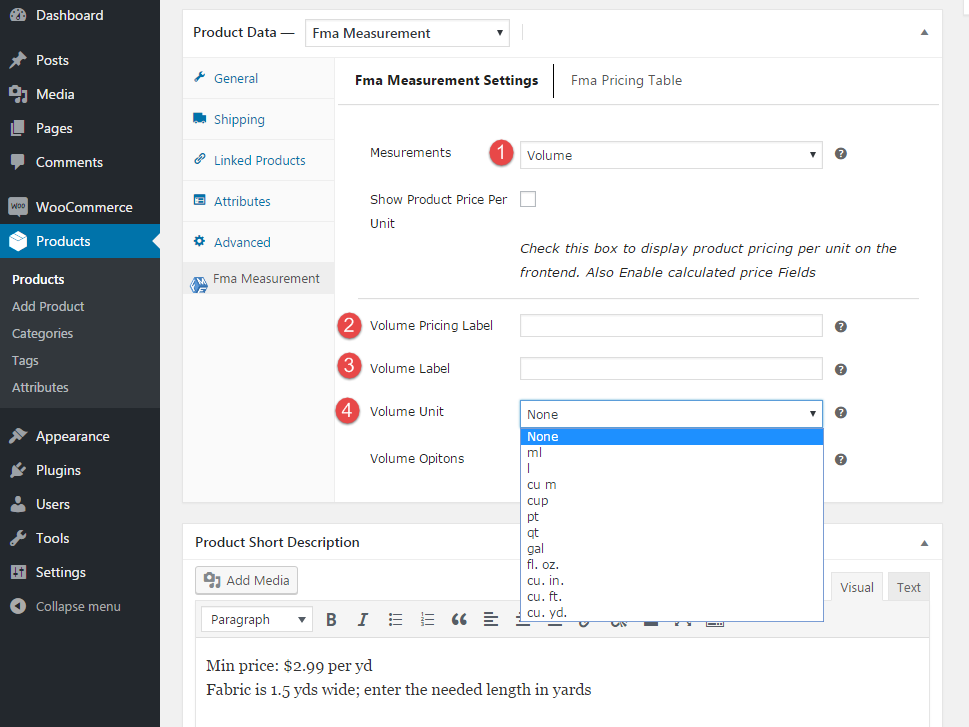Open the Attributes product data tab
This screenshot has width=969, height=727.
click(x=258, y=201)
